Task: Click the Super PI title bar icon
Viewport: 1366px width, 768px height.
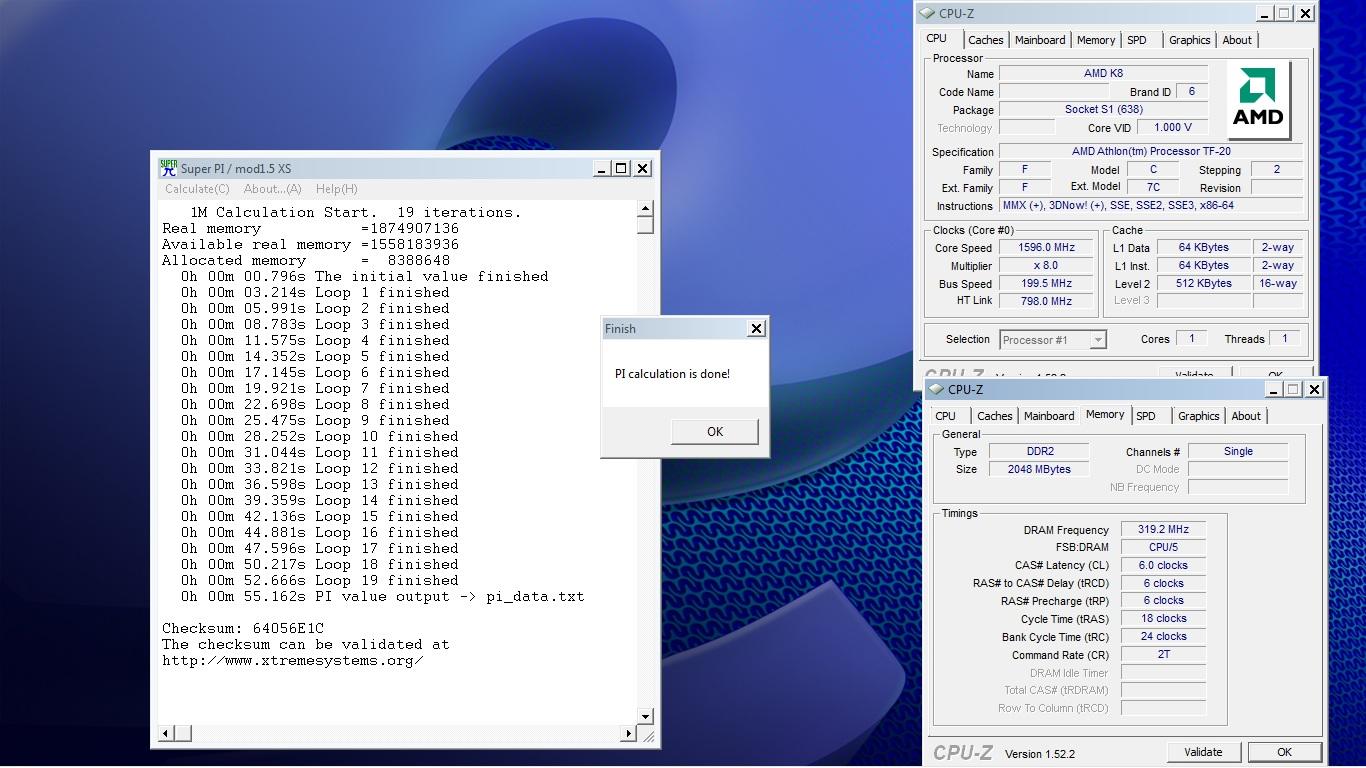Action: click(169, 168)
